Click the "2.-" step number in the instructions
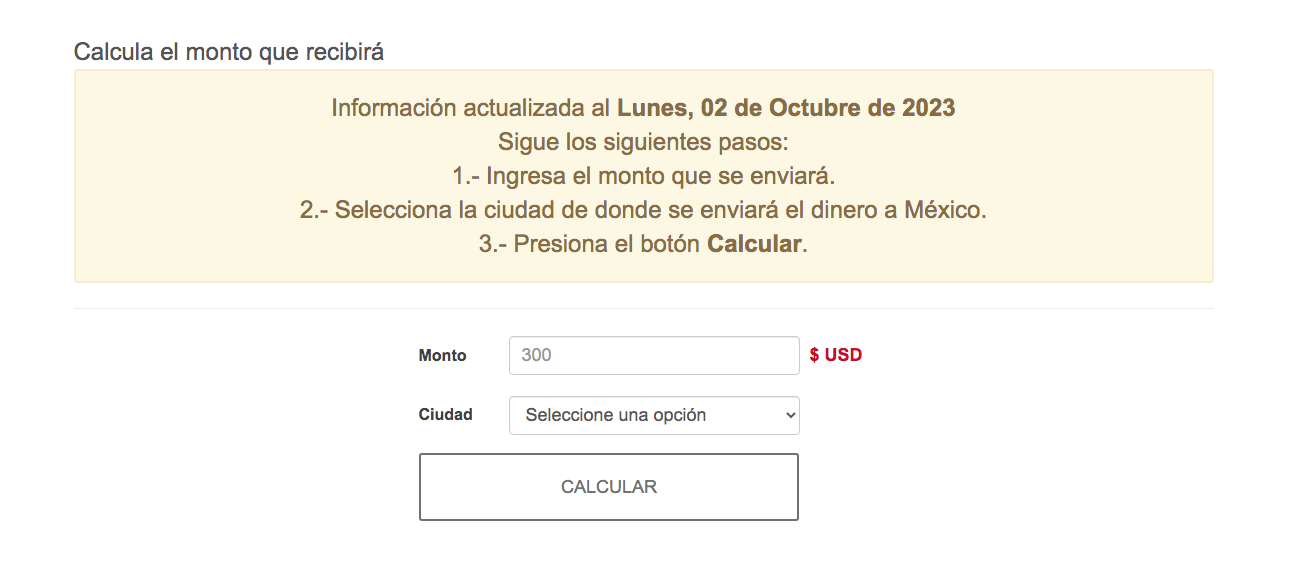Viewport: 1306px width, 563px height. (314, 210)
